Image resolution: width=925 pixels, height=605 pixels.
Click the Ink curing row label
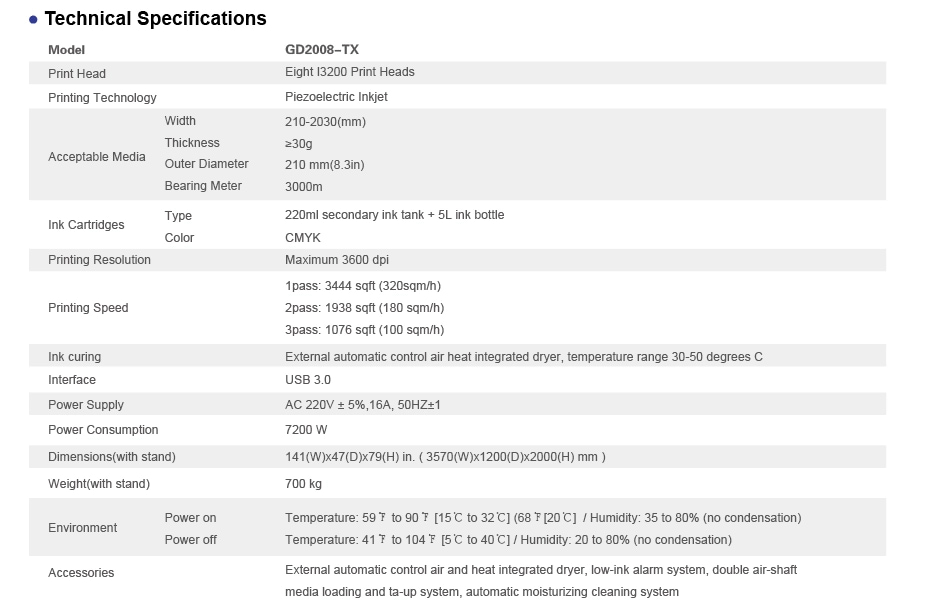[74, 357]
